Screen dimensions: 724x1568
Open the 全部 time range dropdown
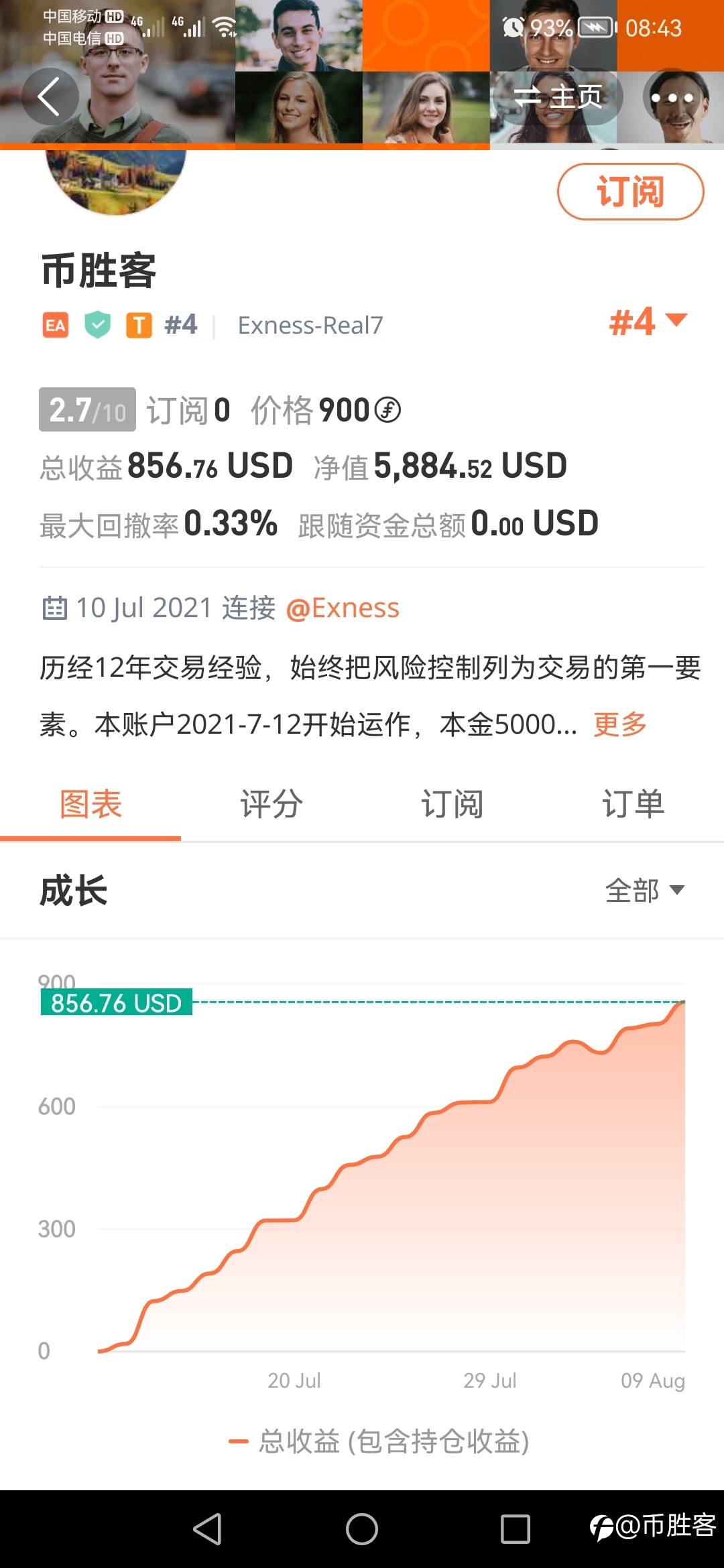point(645,891)
